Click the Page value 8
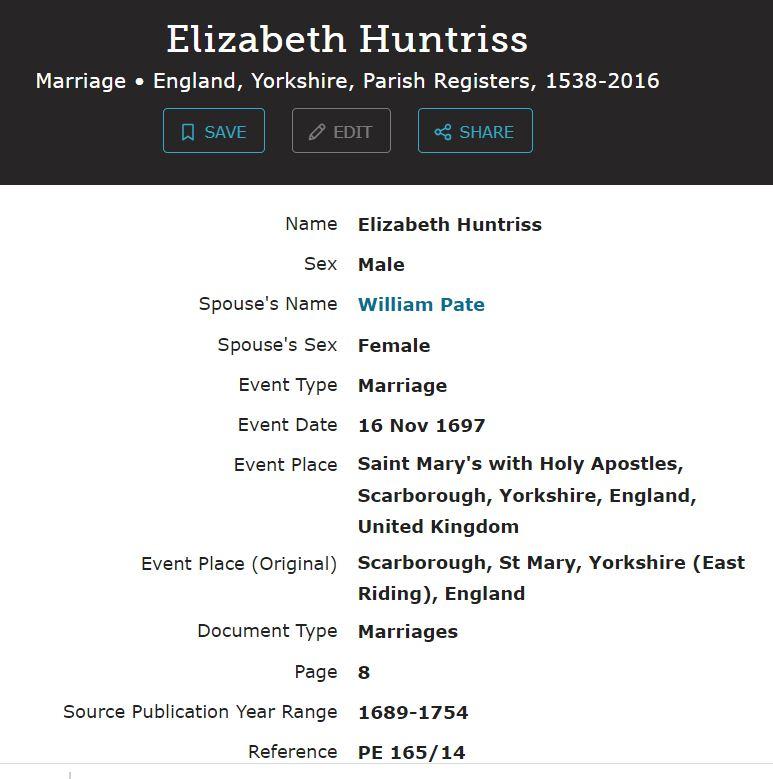Image resolution: width=773 pixels, height=779 pixels. (364, 672)
